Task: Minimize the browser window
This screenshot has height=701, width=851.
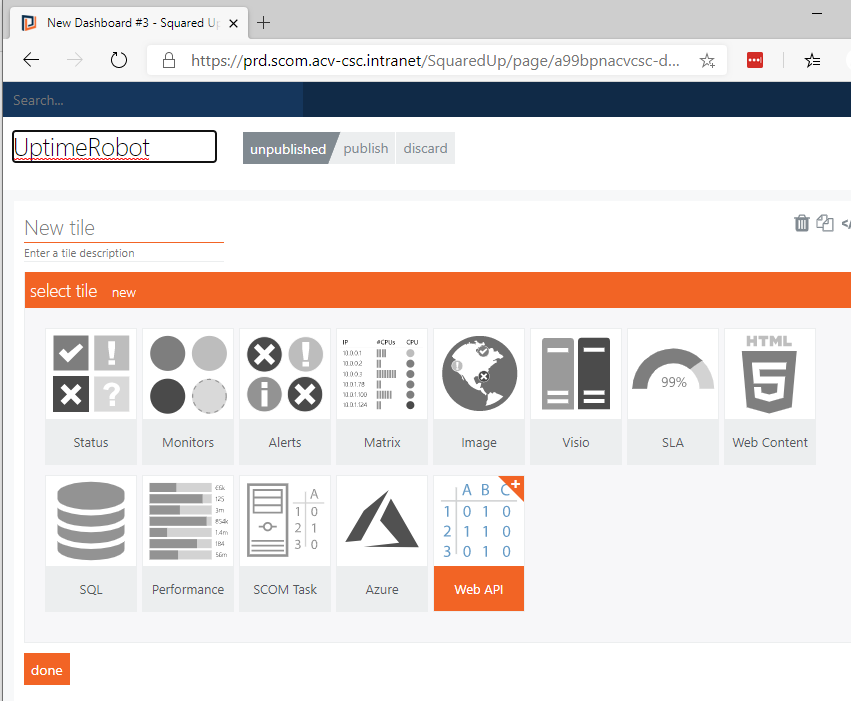Action: tap(817, 13)
